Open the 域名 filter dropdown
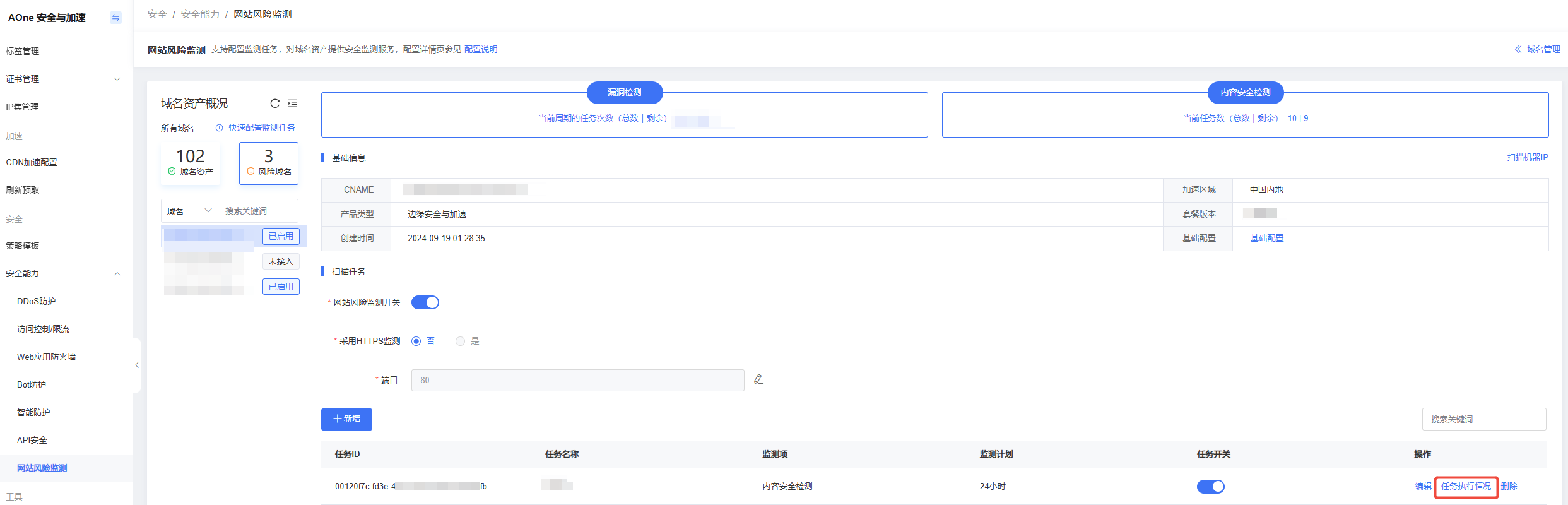 (x=189, y=211)
